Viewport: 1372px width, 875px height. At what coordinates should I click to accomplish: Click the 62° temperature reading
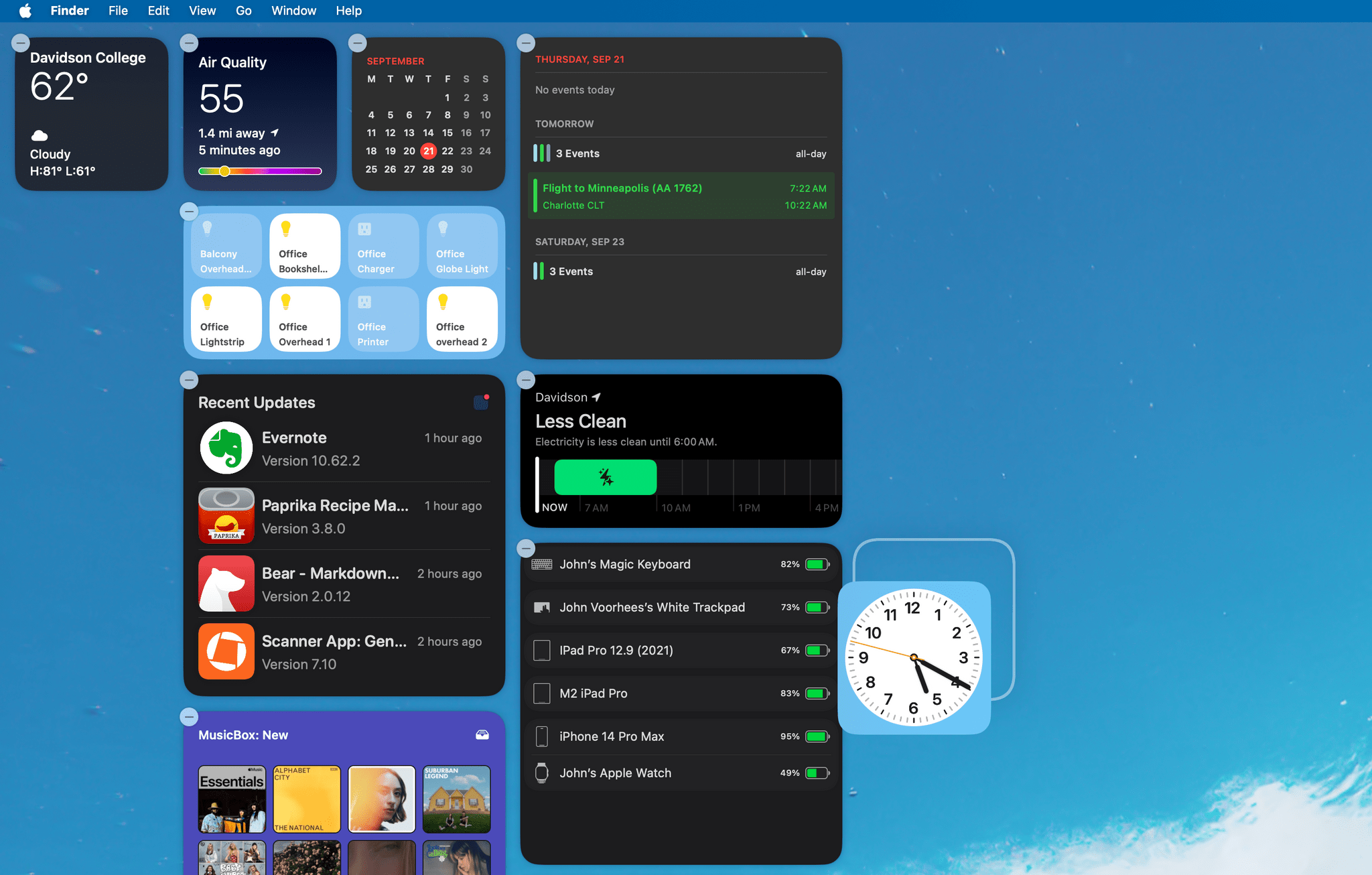59,87
